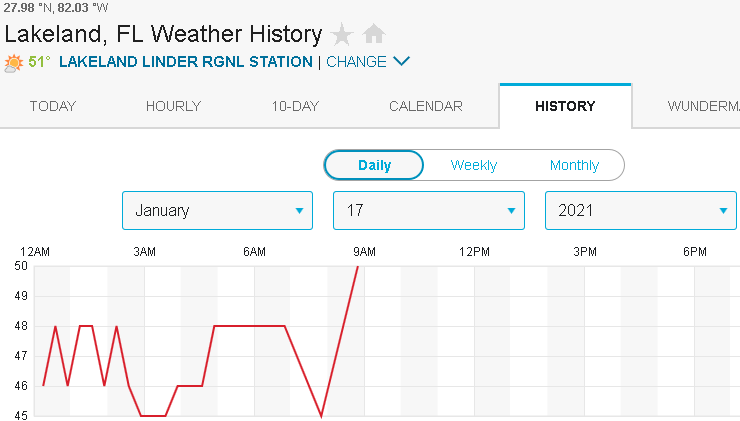Open the January month dropdown
The image size is (740, 421).
[217, 210]
